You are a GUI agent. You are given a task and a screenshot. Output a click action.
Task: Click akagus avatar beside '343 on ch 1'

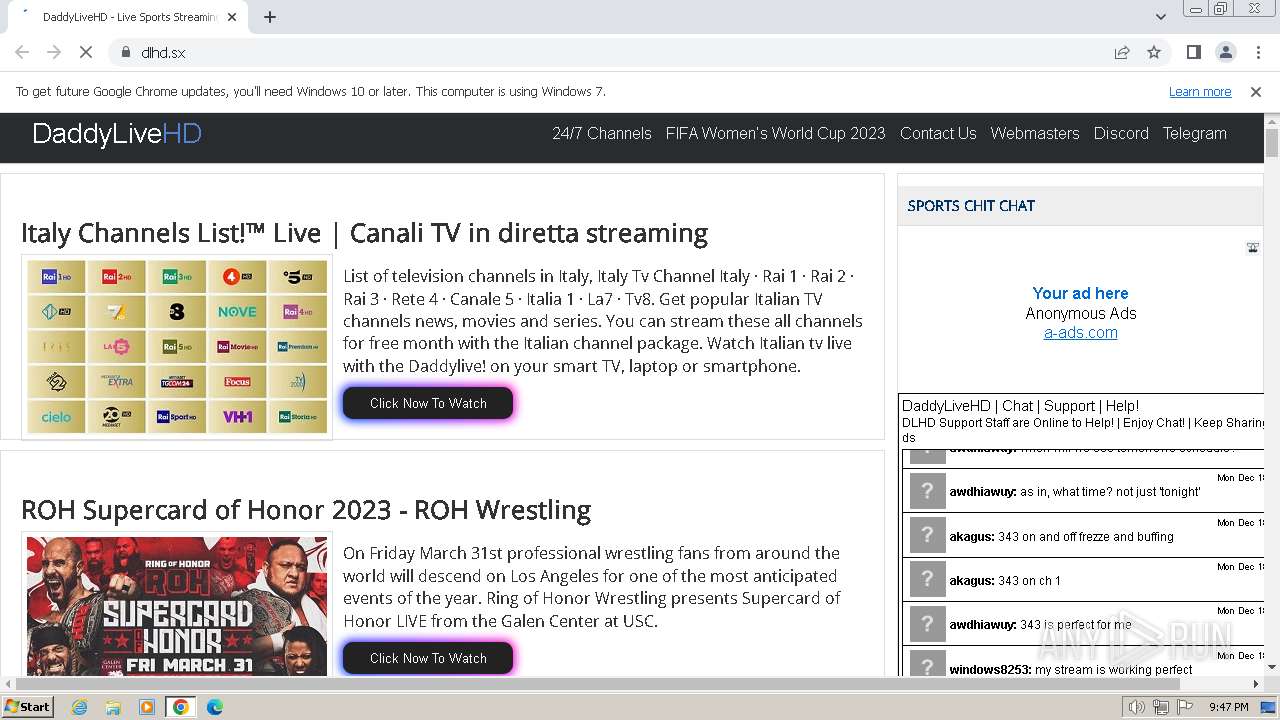click(927, 580)
